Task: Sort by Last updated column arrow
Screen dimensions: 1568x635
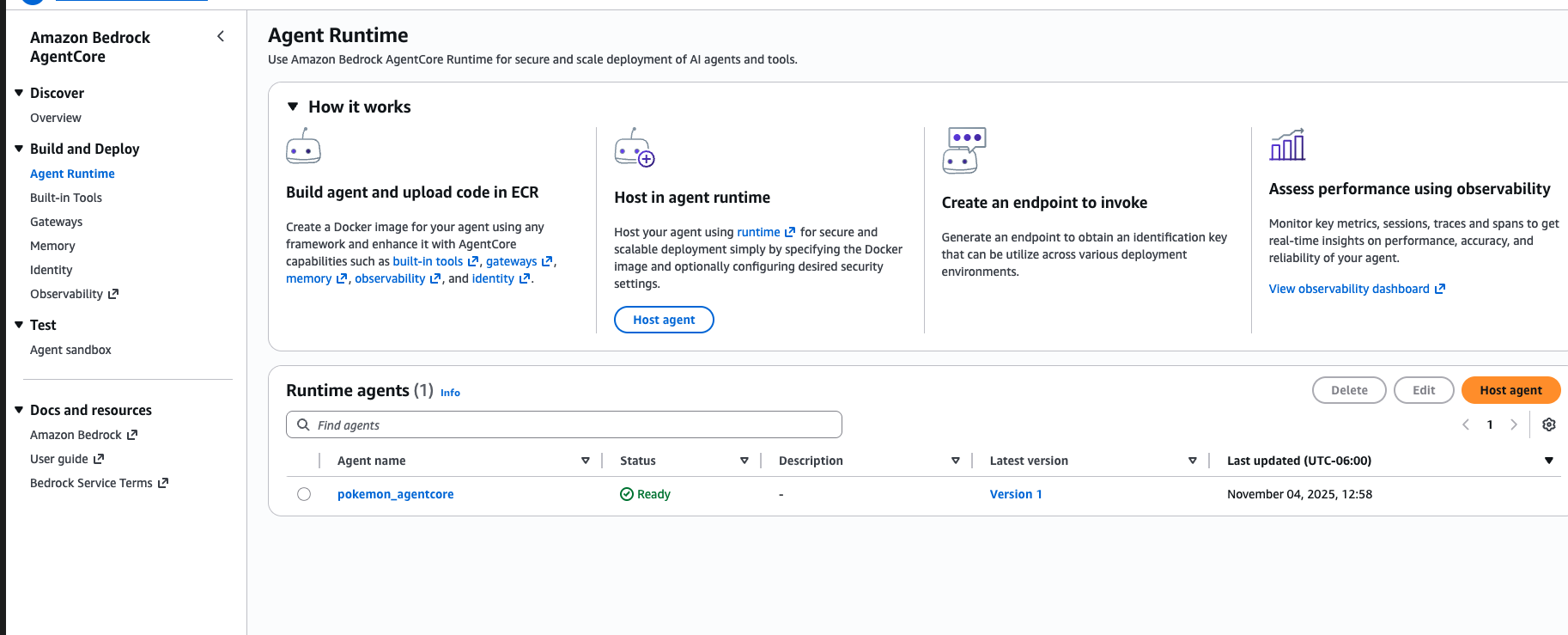Action: [1548, 461]
